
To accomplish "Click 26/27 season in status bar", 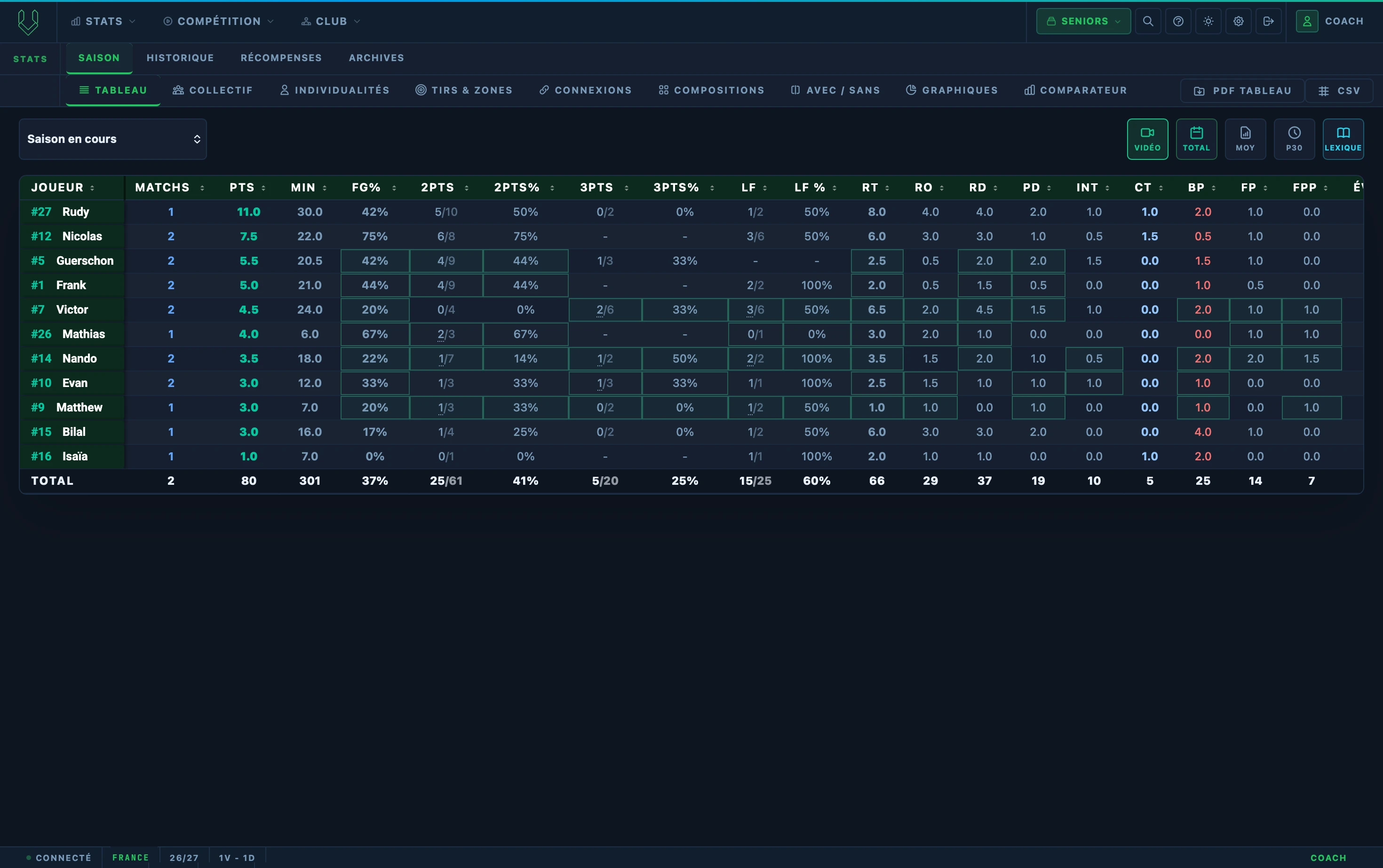I will (184, 858).
